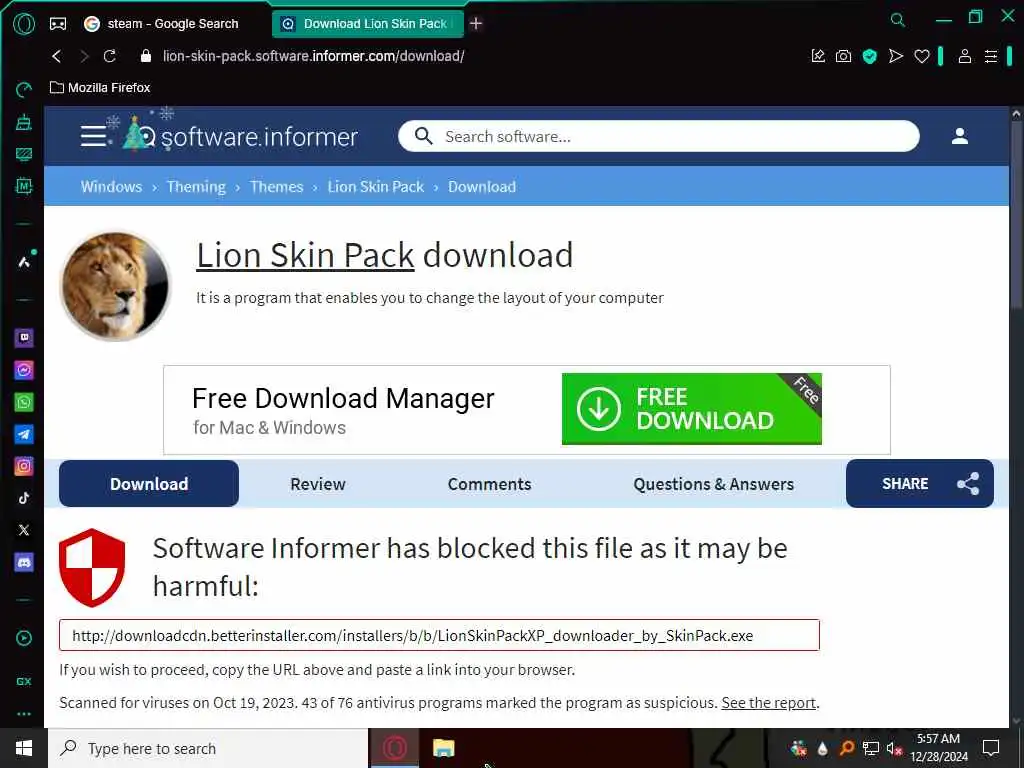The image size is (1024, 768).
Task: Open the Aria AI icon in sidebar
Action: (24, 262)
